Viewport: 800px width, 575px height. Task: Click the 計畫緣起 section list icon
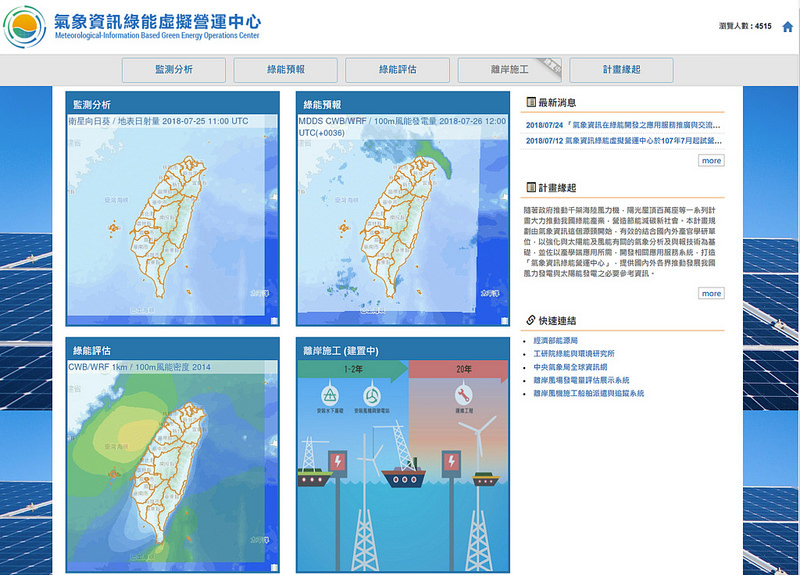click(x=531, y=187)
